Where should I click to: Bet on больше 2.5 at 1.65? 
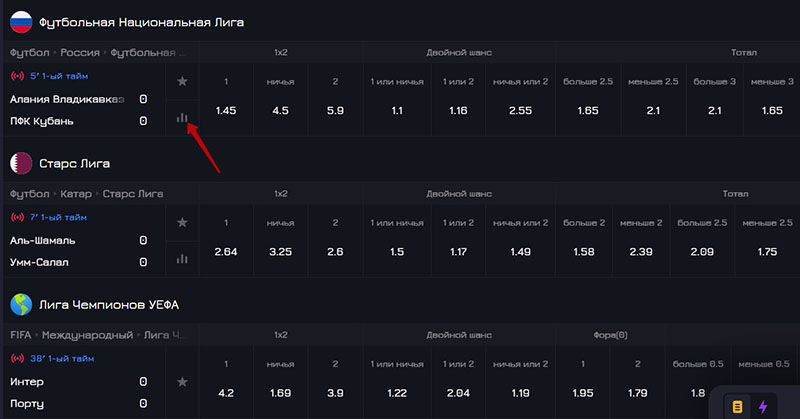pyautogui.click(x=587, y=111)
